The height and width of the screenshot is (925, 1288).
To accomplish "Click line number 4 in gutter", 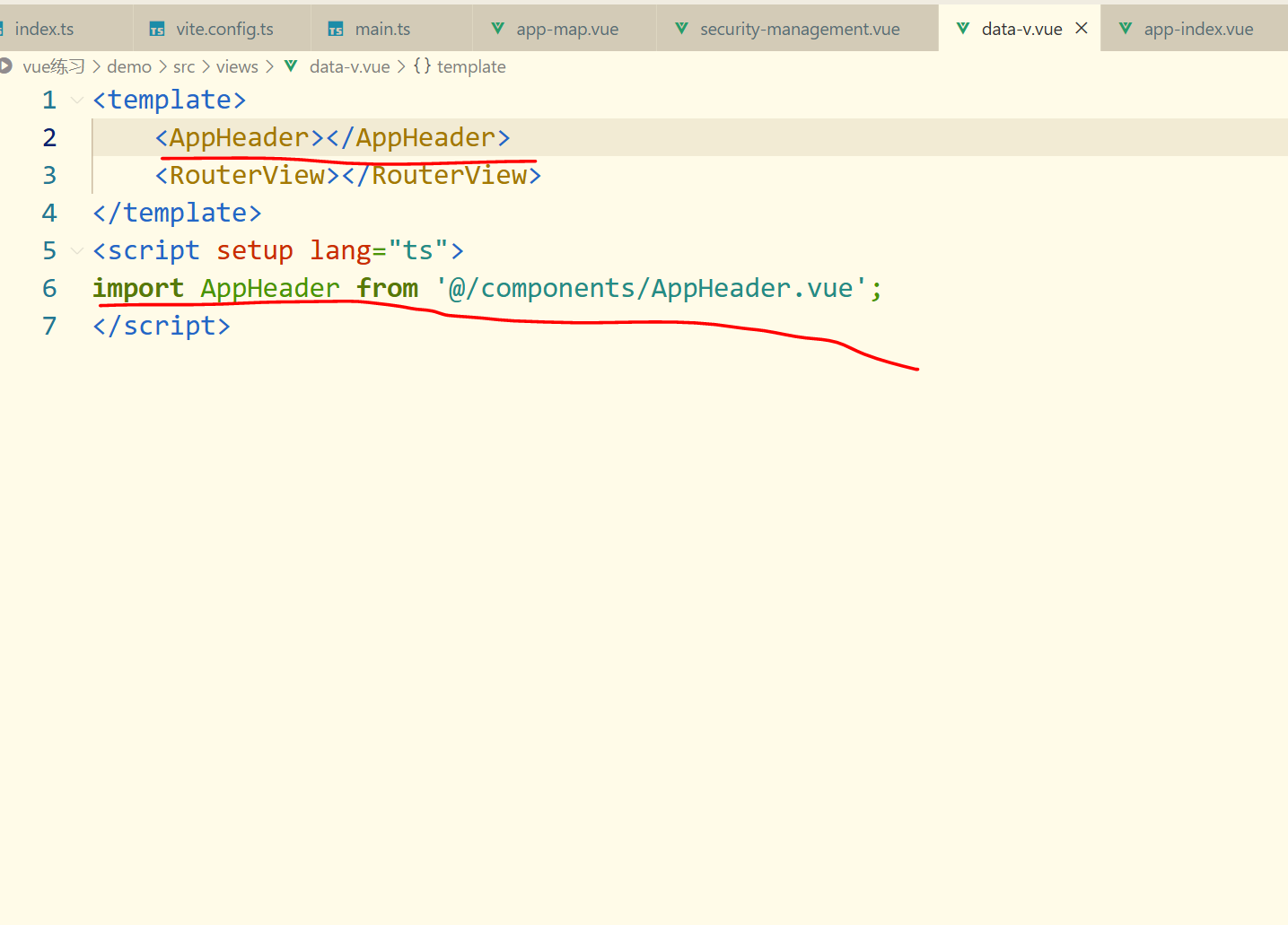I will click(49, 213).
